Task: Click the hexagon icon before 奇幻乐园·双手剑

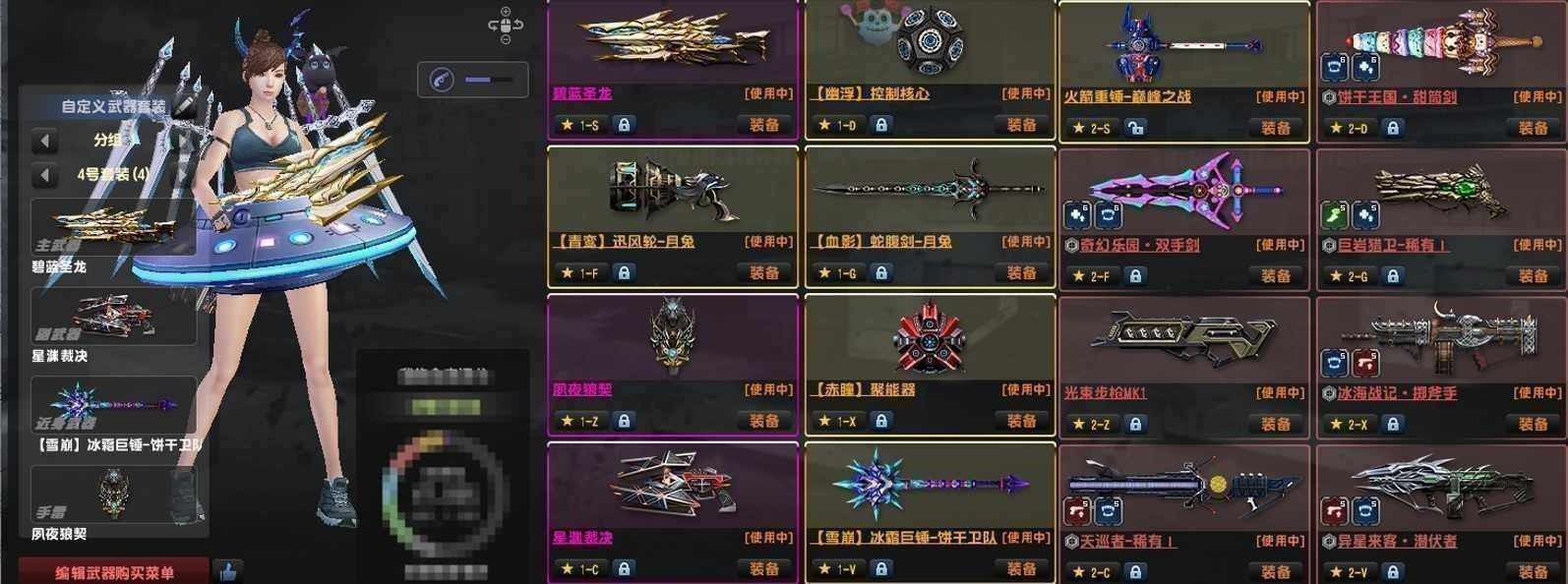Action: 1072,245
